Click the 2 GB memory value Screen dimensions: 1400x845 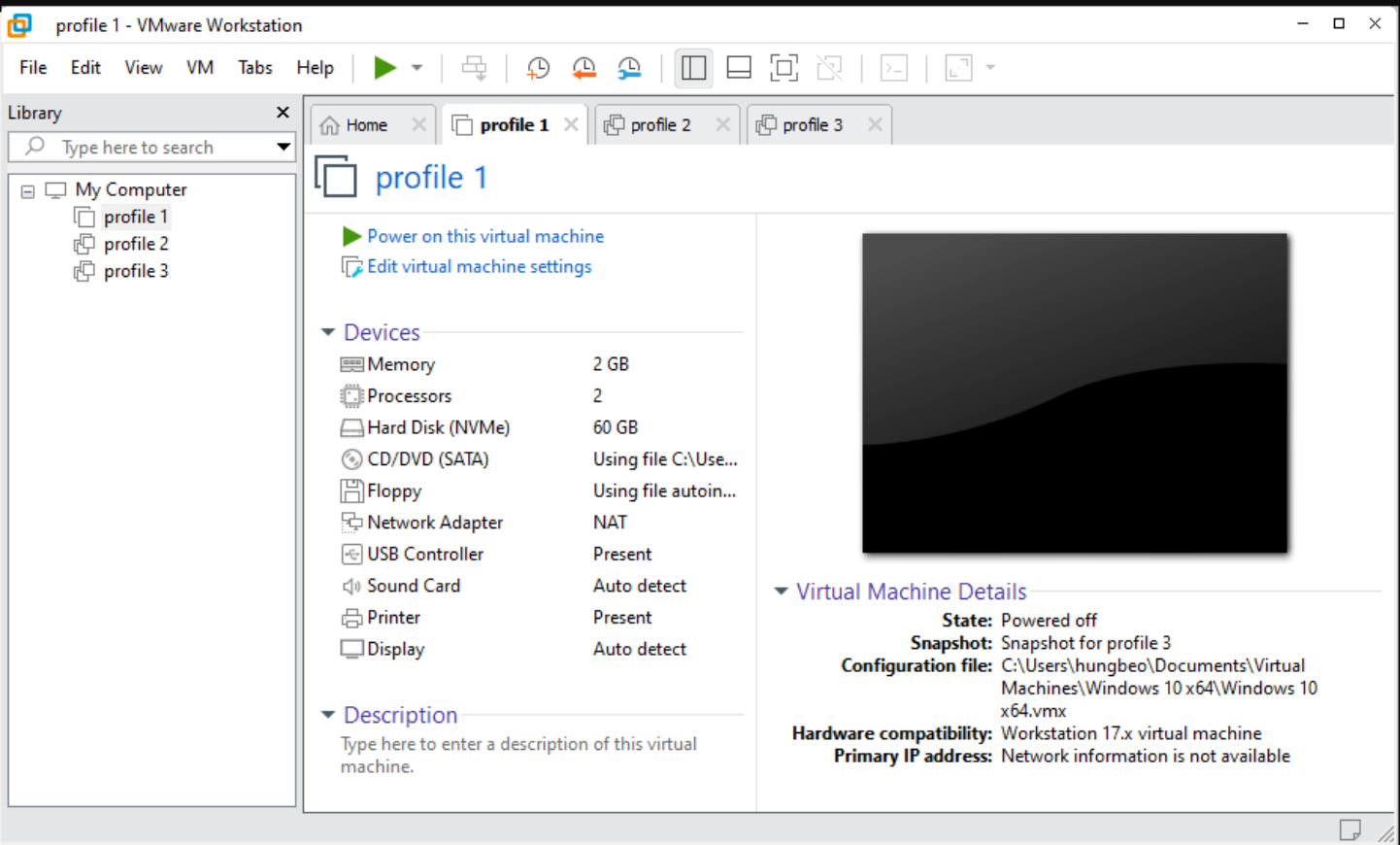611,364
